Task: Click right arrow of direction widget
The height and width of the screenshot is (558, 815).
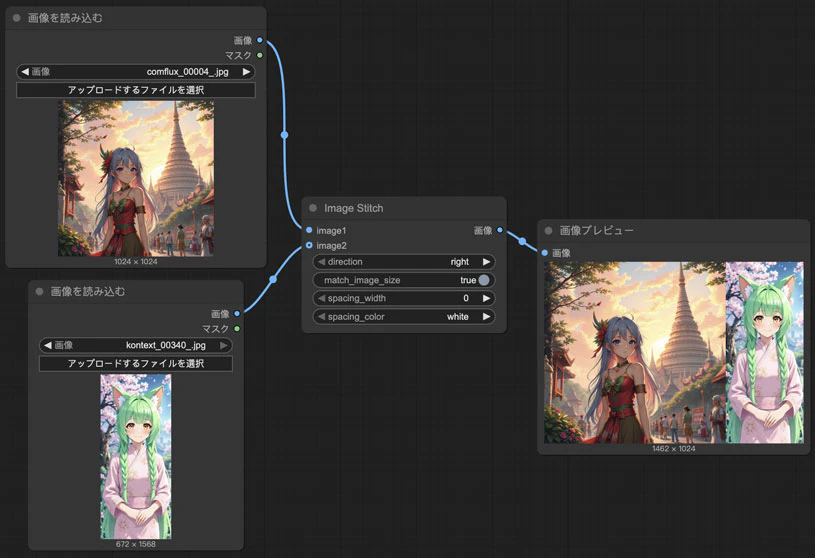Action: (x=487, y=262)
